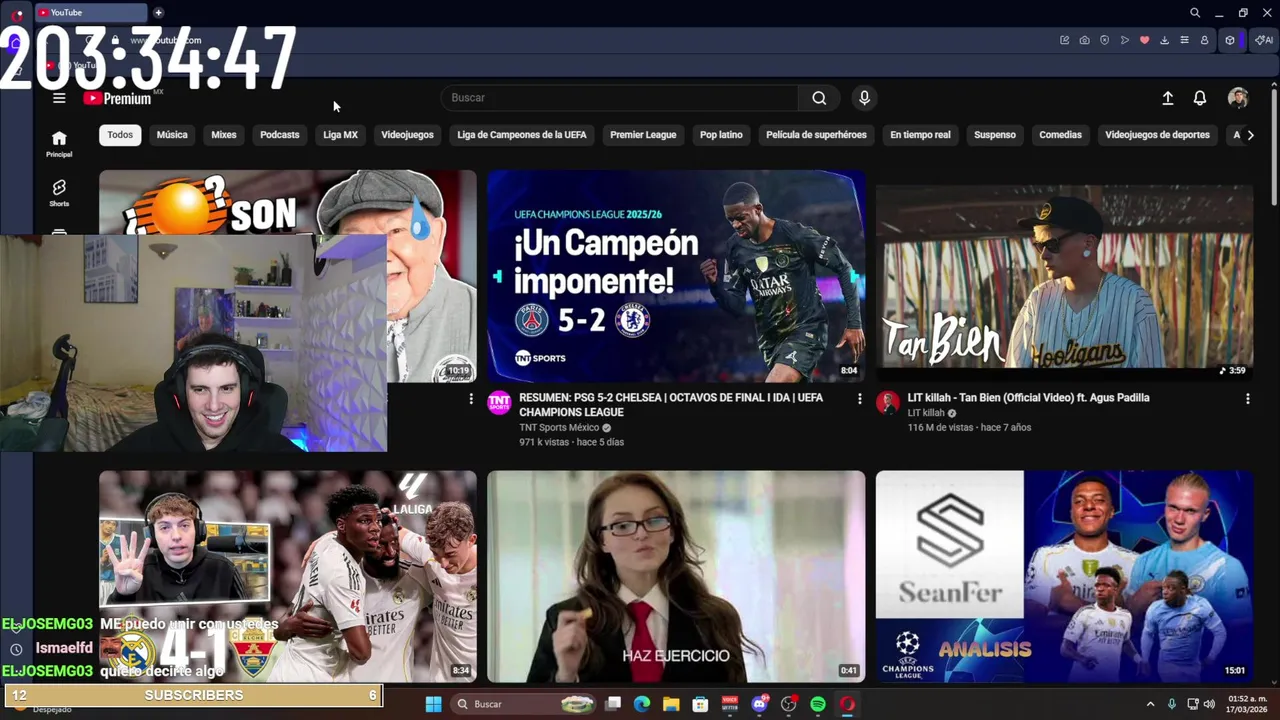Open the browser profile person icon
This screenshot has width=1280, height=720.
coord(1204,40)
